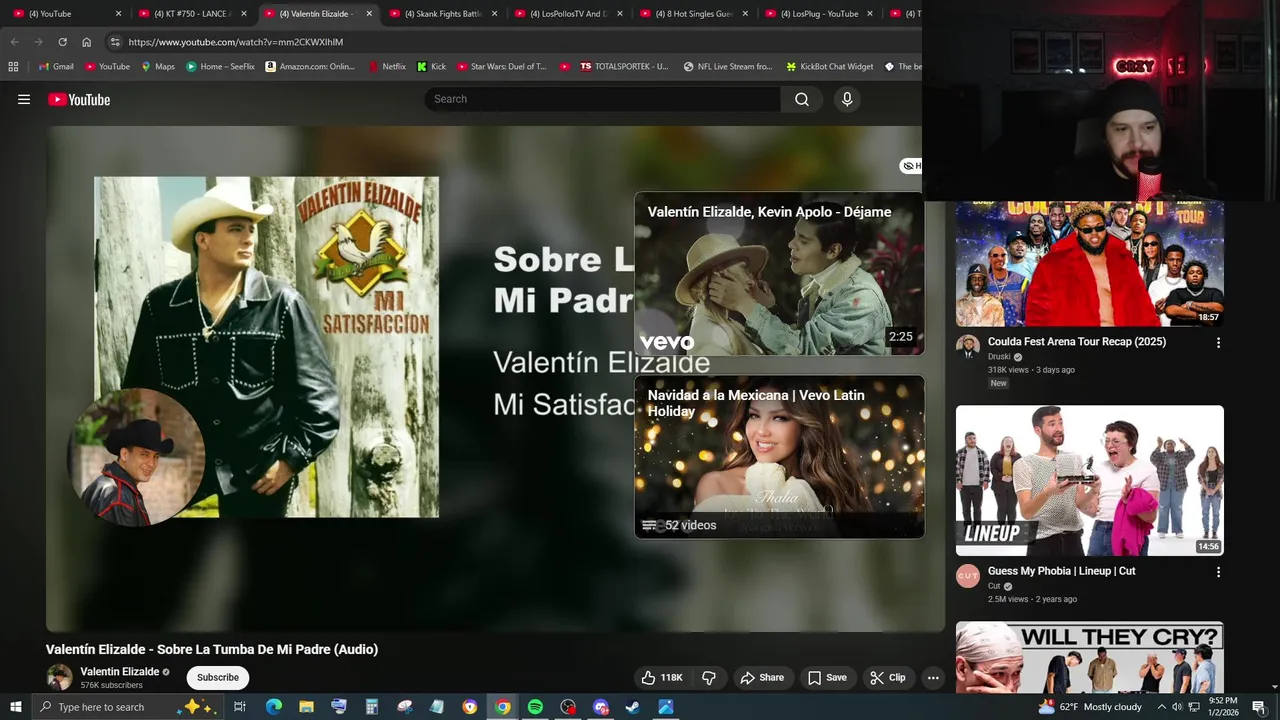Navigate back in browser

[x=14, y=42]
